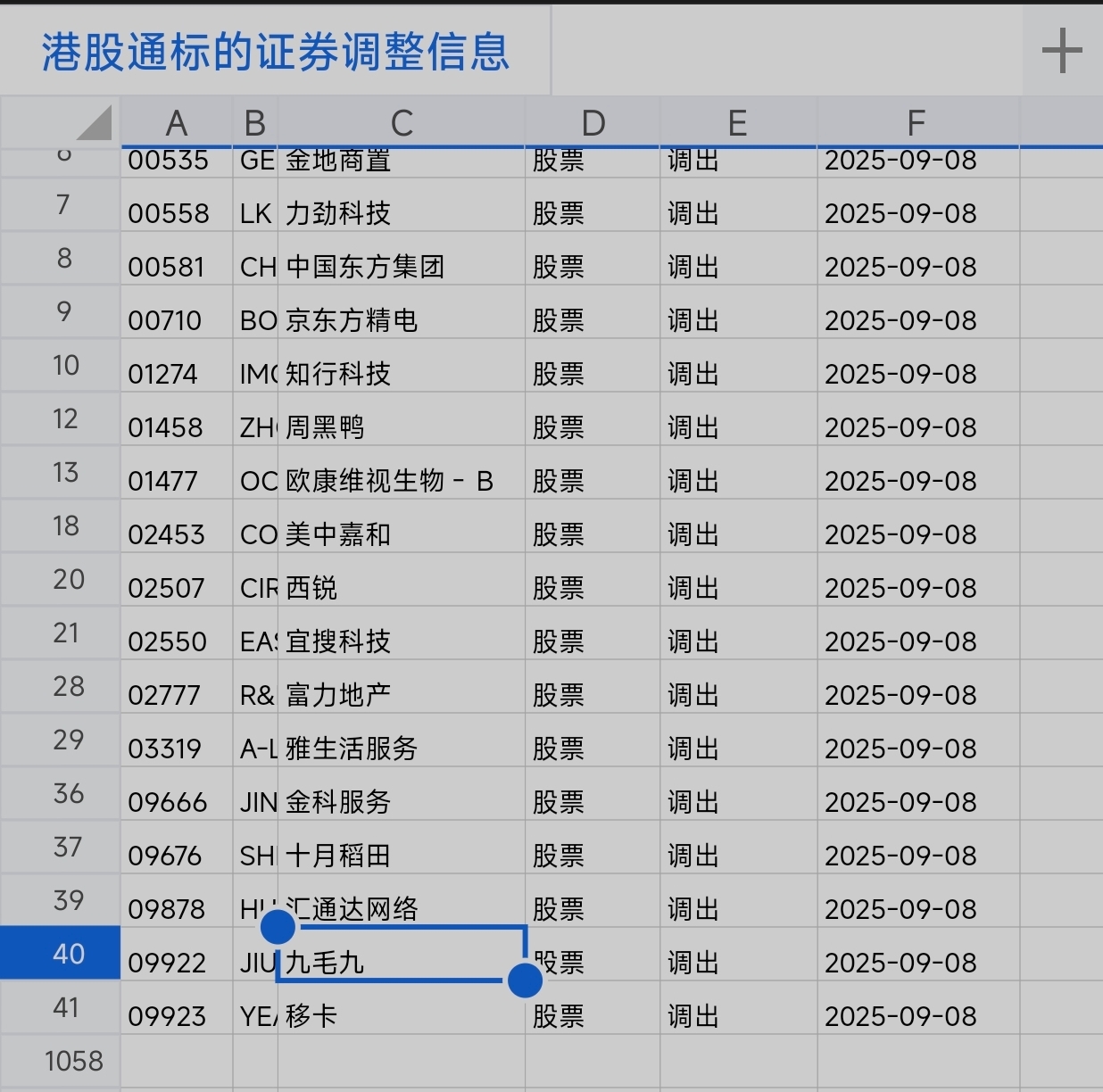This screenshot has height=1092, width=1103.
Task: Select highlighted row 40 header
Action: pos(60,953)
